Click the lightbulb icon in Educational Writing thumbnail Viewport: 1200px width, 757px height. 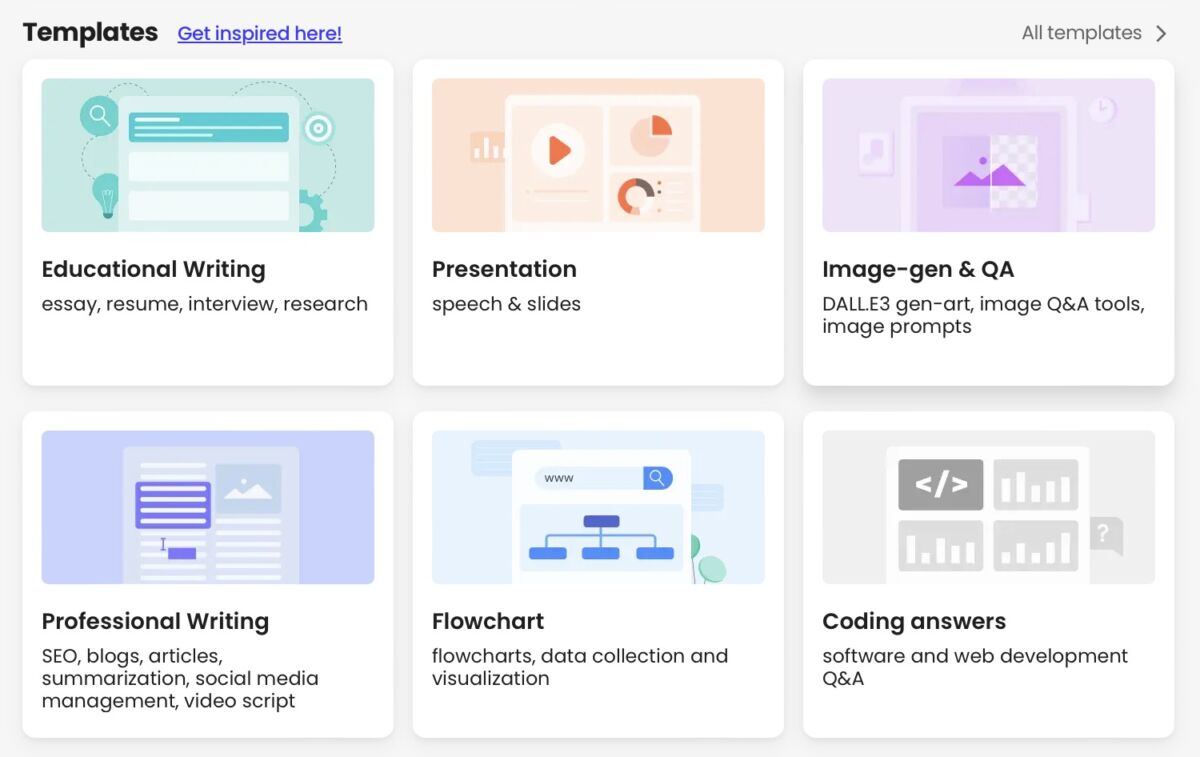pos(105,194)
